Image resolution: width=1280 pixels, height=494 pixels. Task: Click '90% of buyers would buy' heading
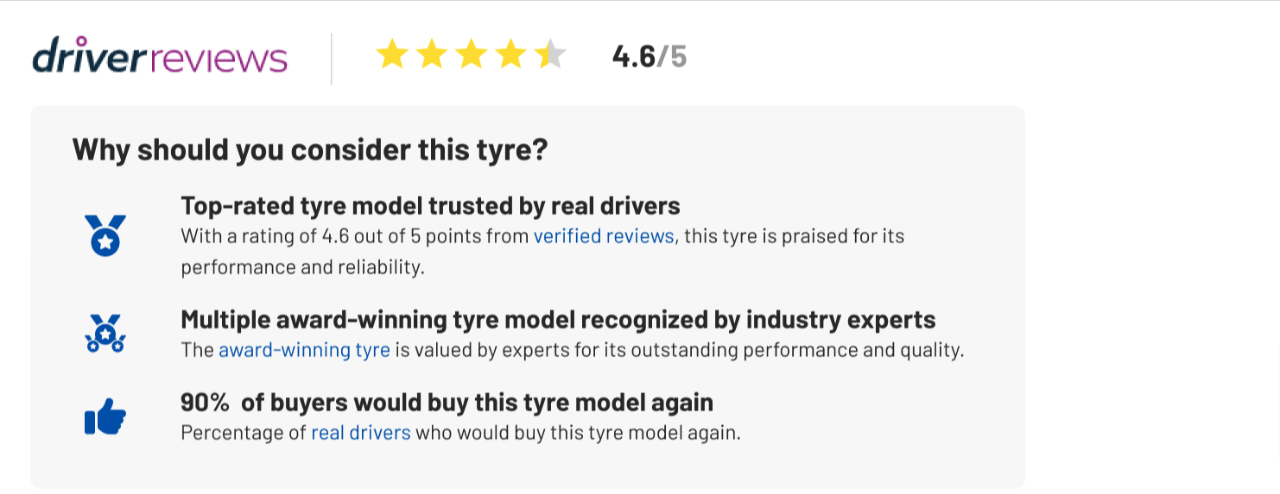[446, 403]
